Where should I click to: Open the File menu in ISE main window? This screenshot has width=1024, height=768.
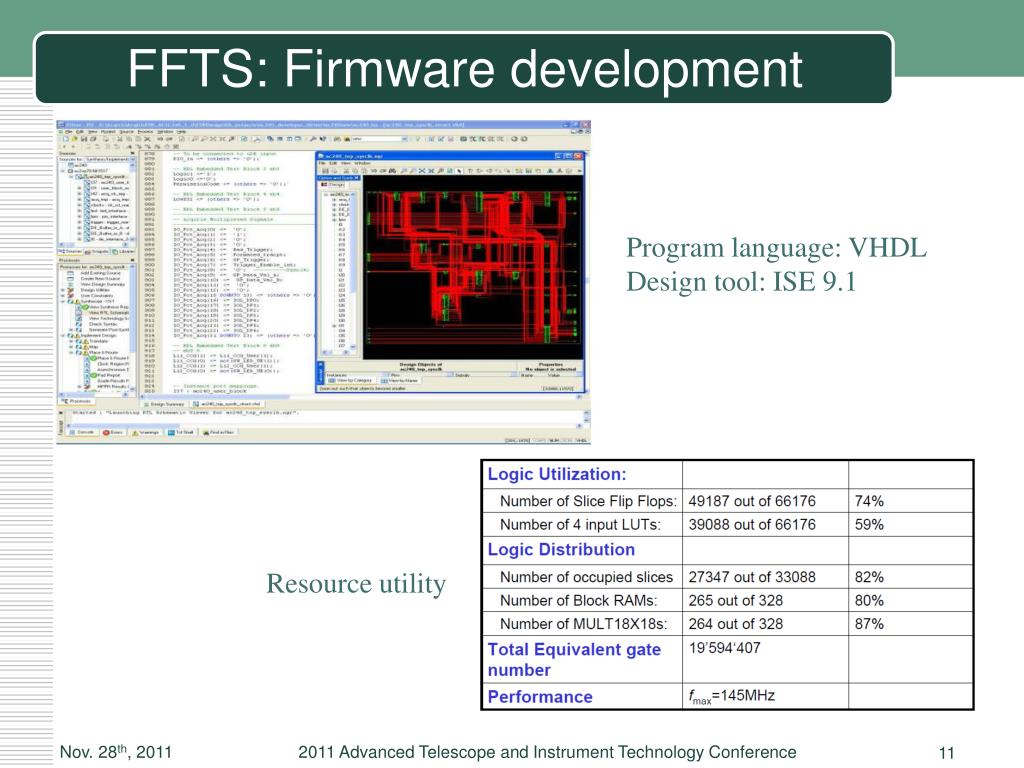69,132
